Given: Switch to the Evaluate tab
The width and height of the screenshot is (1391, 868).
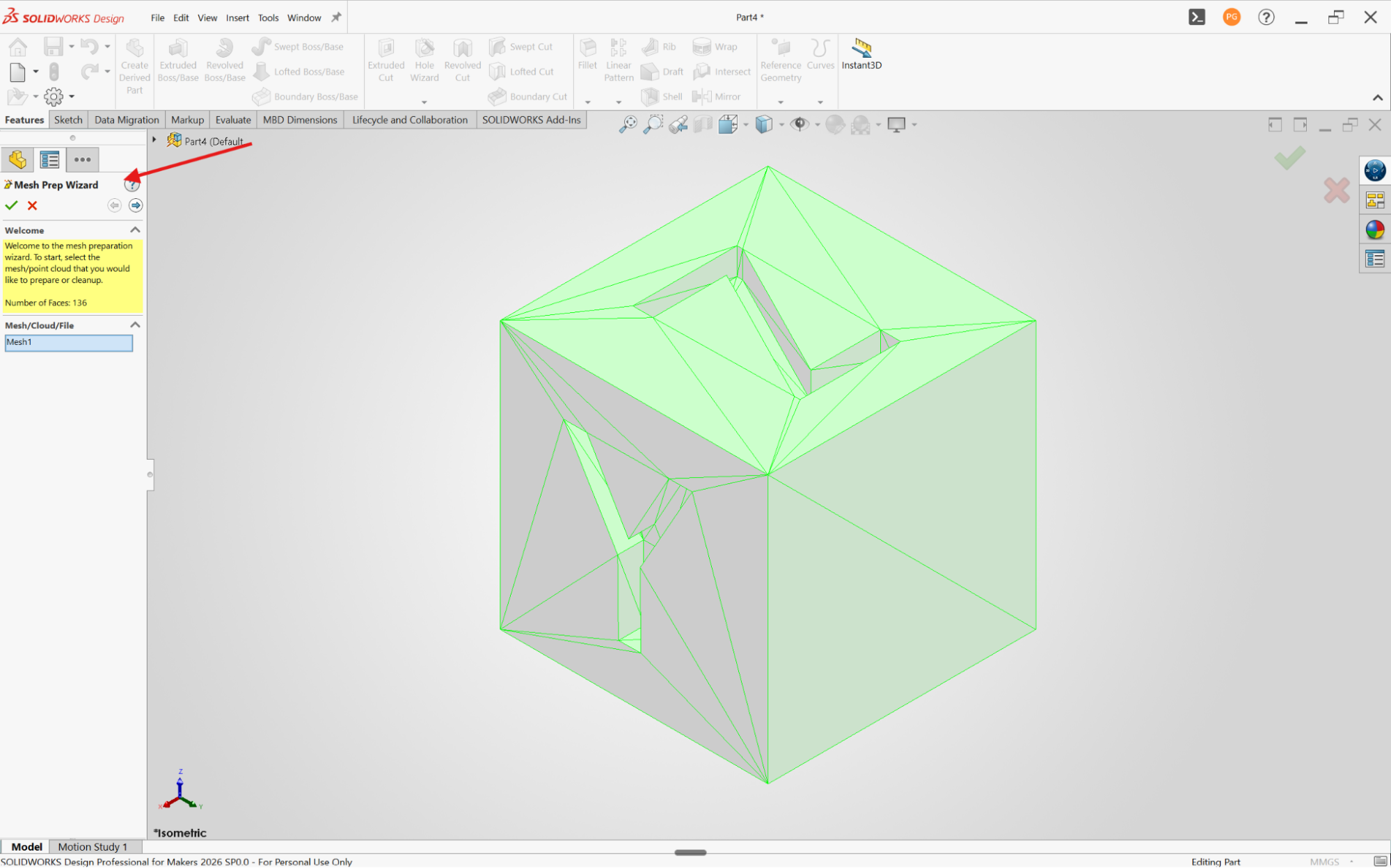Looking at the screenshot, I should 233,120.
